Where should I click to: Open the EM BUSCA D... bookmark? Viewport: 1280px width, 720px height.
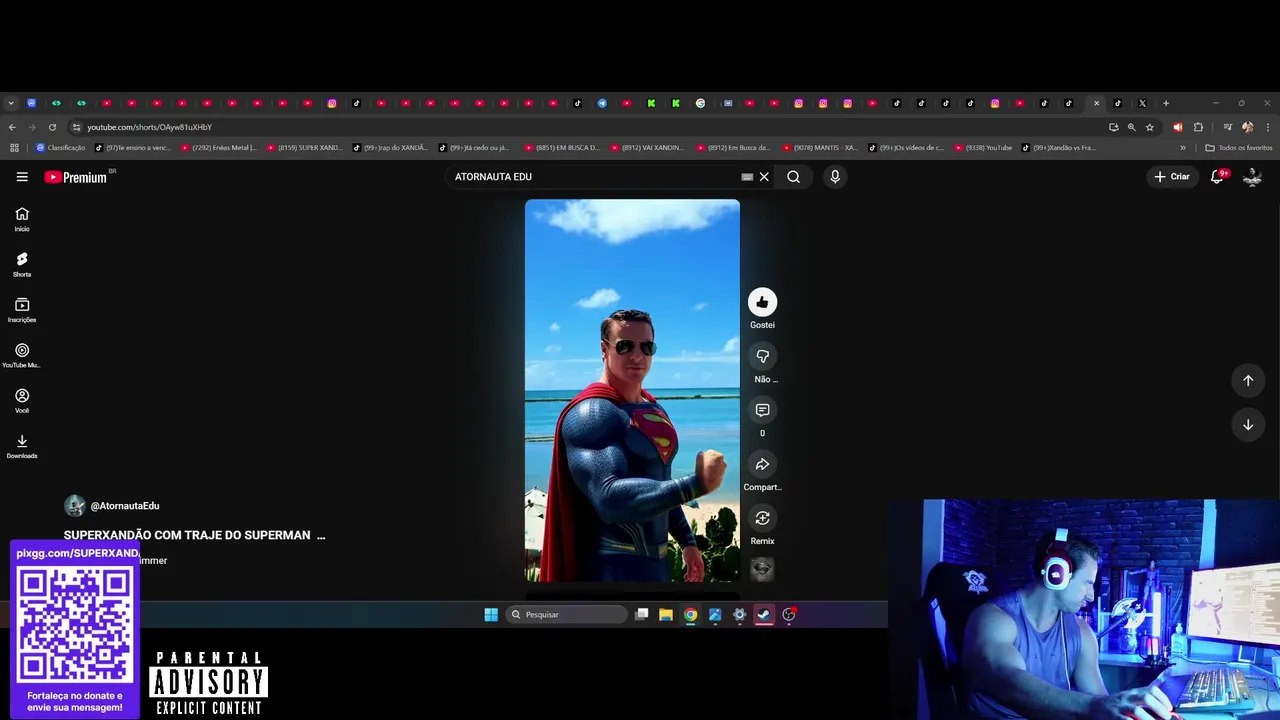562,148
